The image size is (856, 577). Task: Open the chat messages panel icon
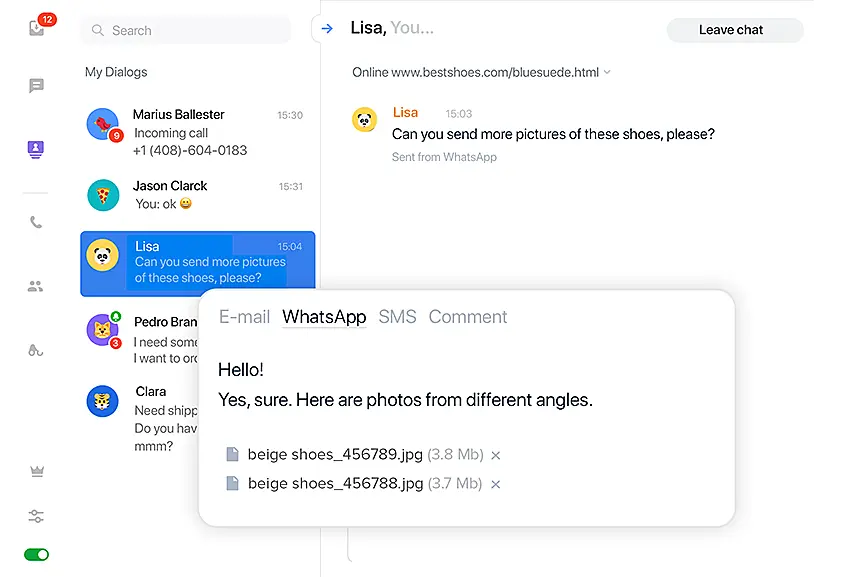pyautogui.click(x=35, y=85)
